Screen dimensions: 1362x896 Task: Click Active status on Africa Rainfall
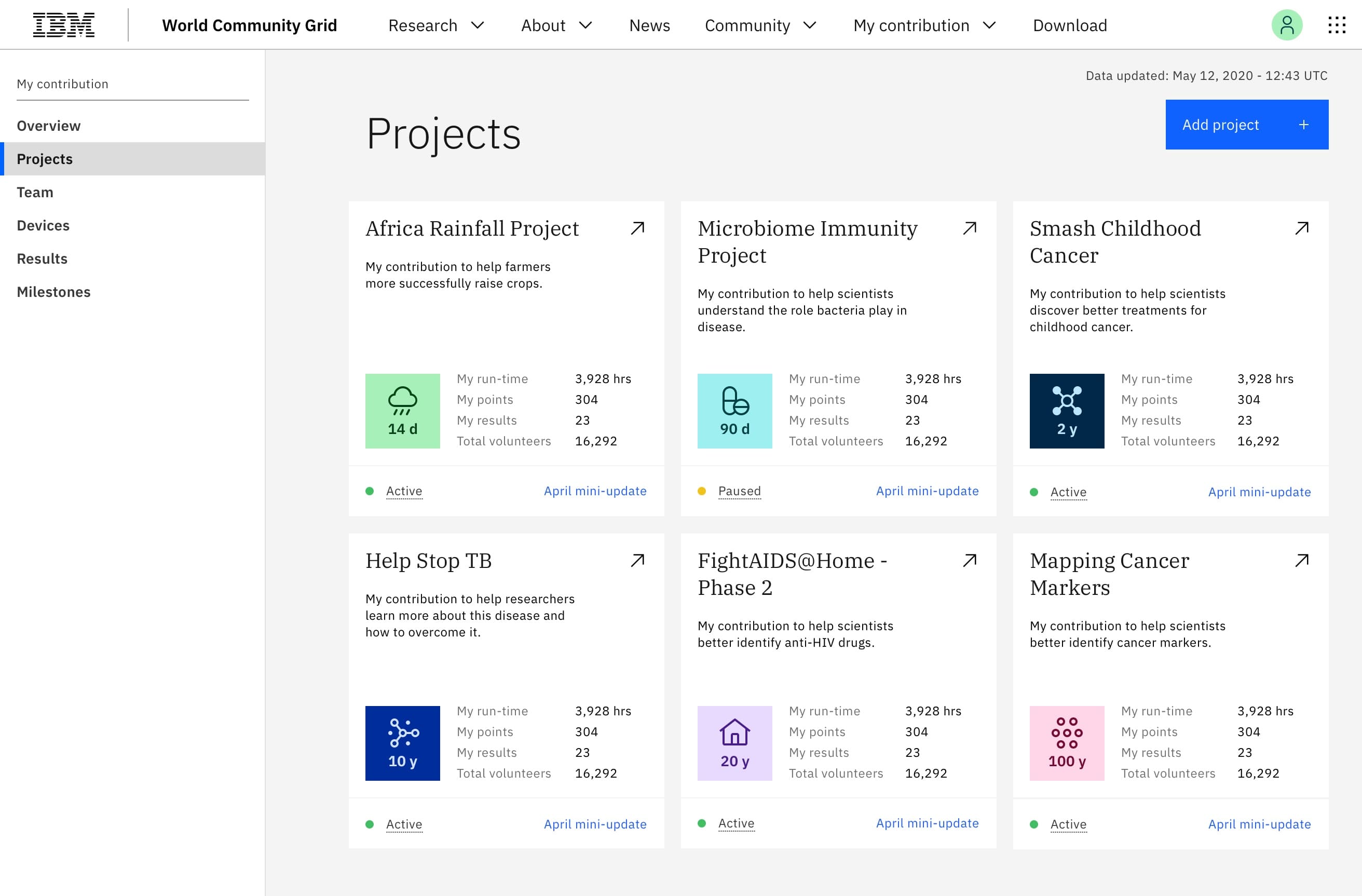404,491
